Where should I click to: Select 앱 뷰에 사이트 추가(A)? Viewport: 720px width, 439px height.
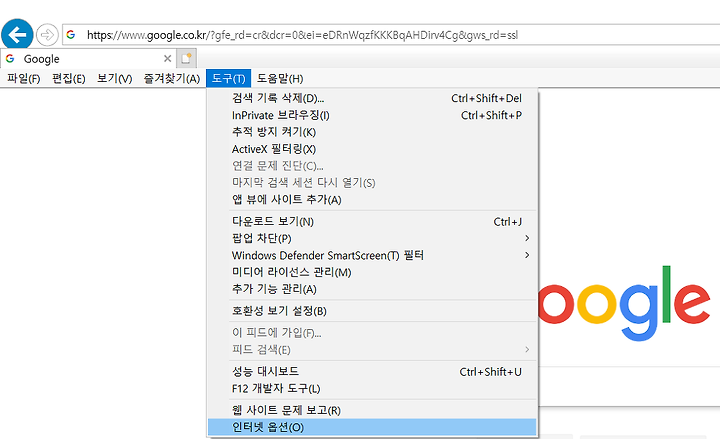click(372, 200)
